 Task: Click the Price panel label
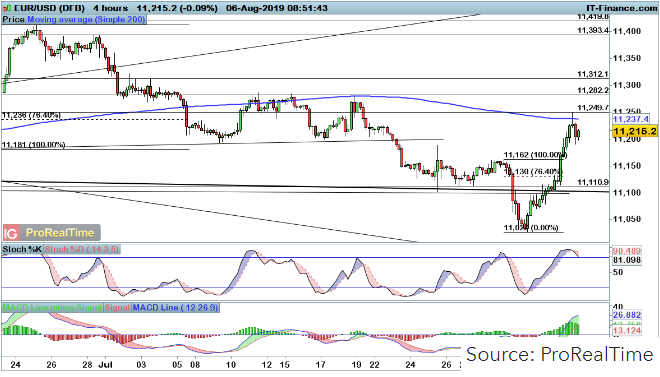[14, 19]
